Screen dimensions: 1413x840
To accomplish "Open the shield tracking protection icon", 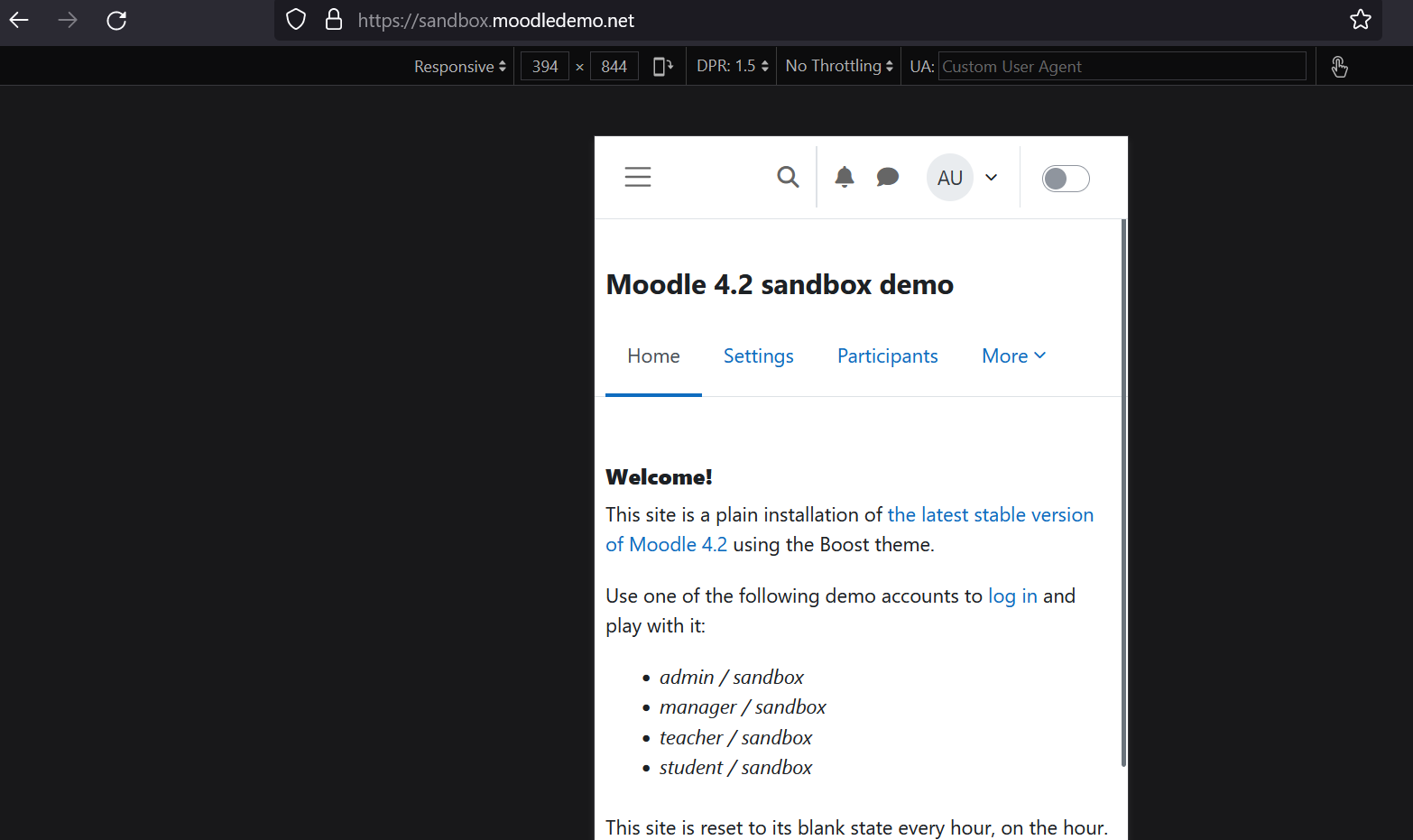I will coord(296,20).
